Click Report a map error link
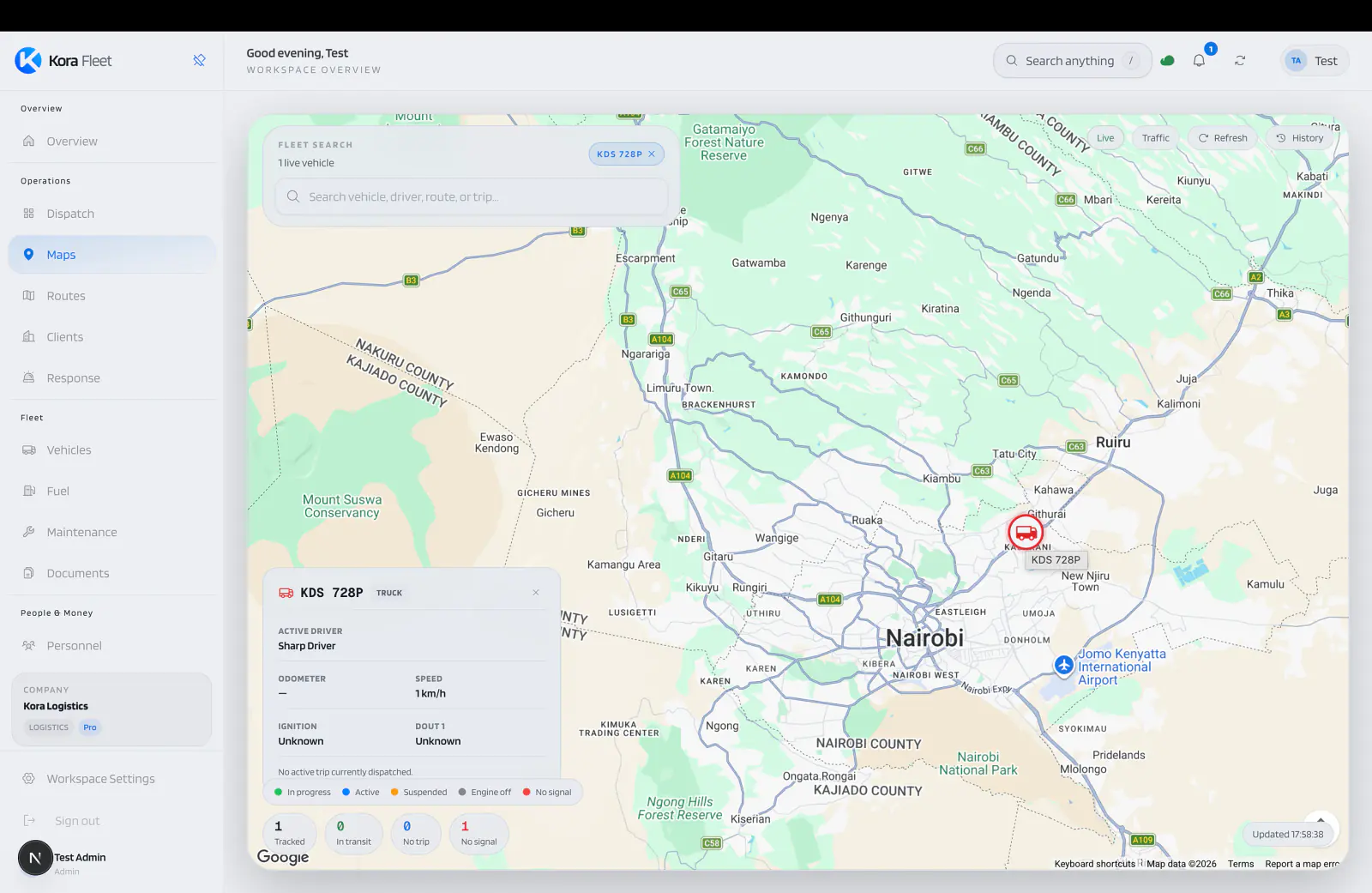 pos(1302,864)
